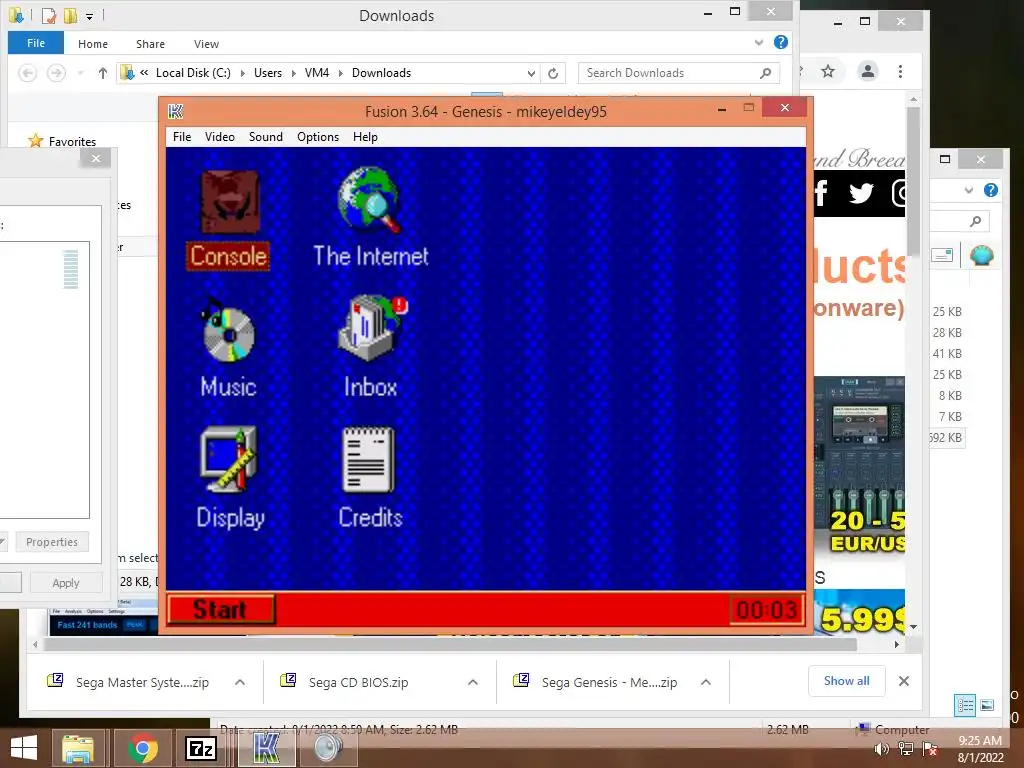Click Apply button in left dialog
Screen dimensions: 1024x768
65,583
